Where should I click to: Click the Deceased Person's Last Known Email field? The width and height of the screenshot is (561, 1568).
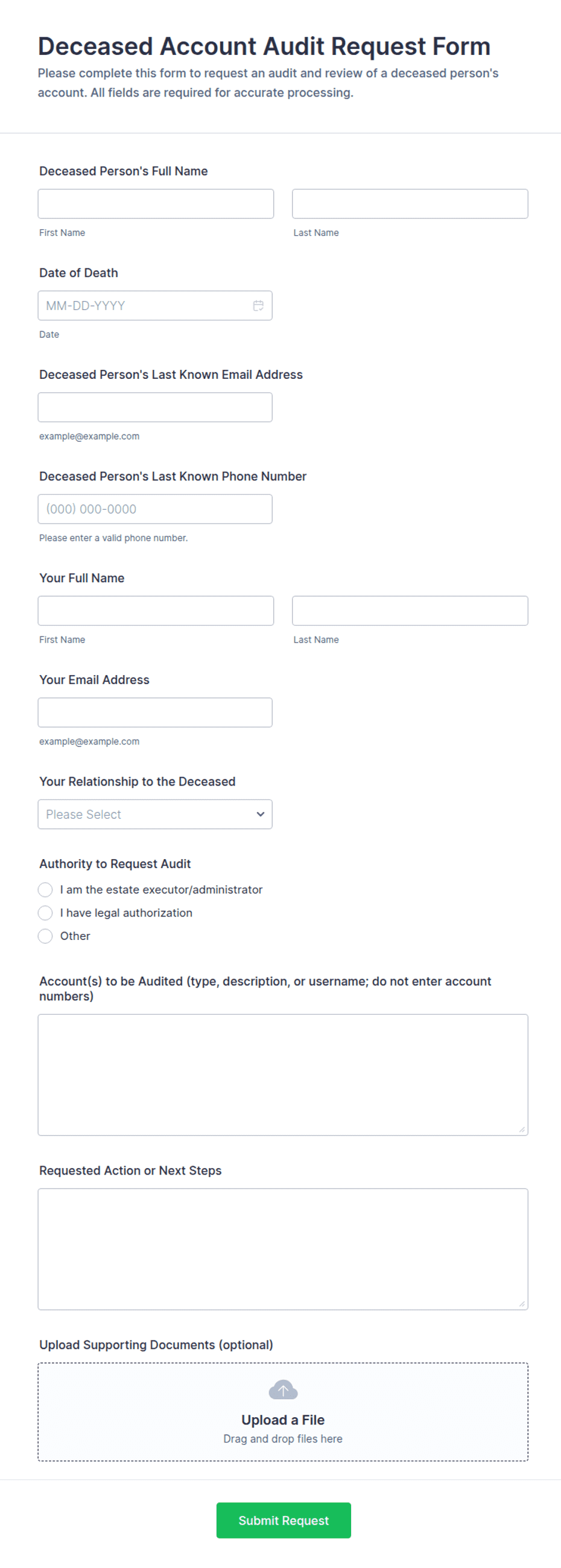pos(155,407)
